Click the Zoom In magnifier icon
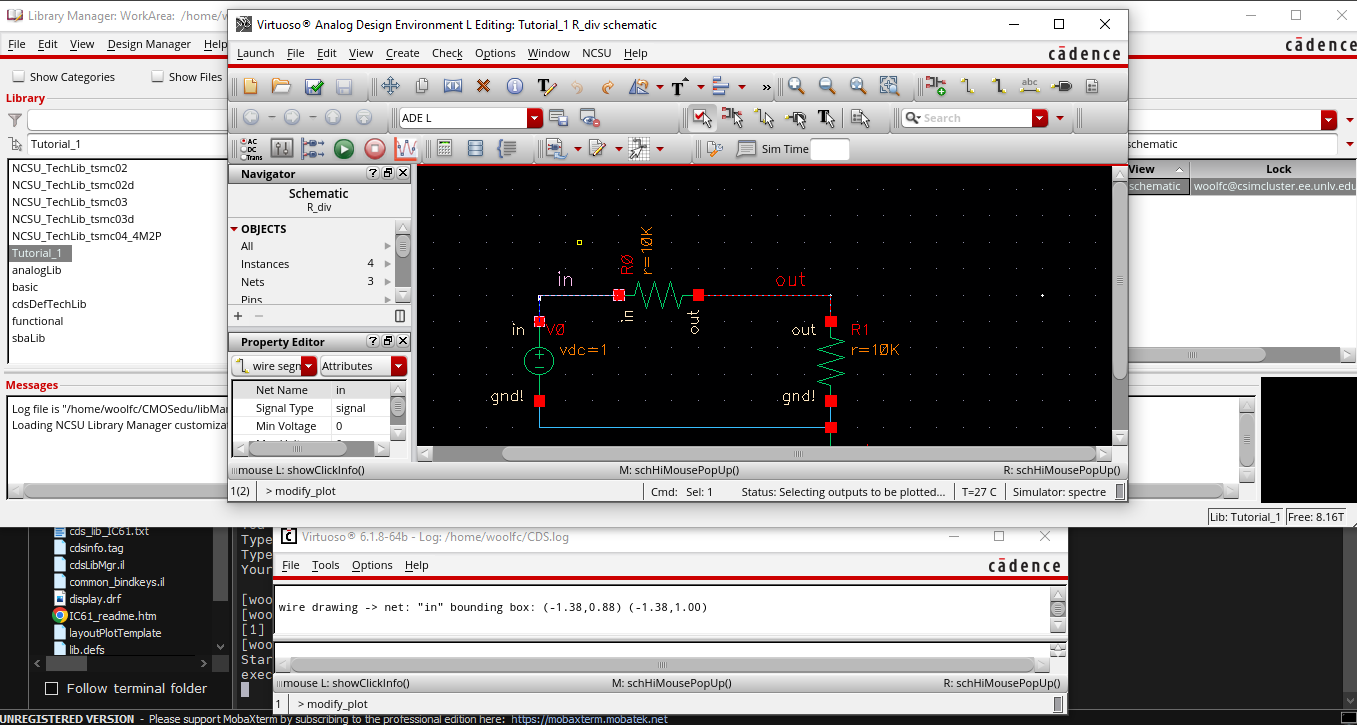This screenshot has width=1357, height=725. coord(796,87)
